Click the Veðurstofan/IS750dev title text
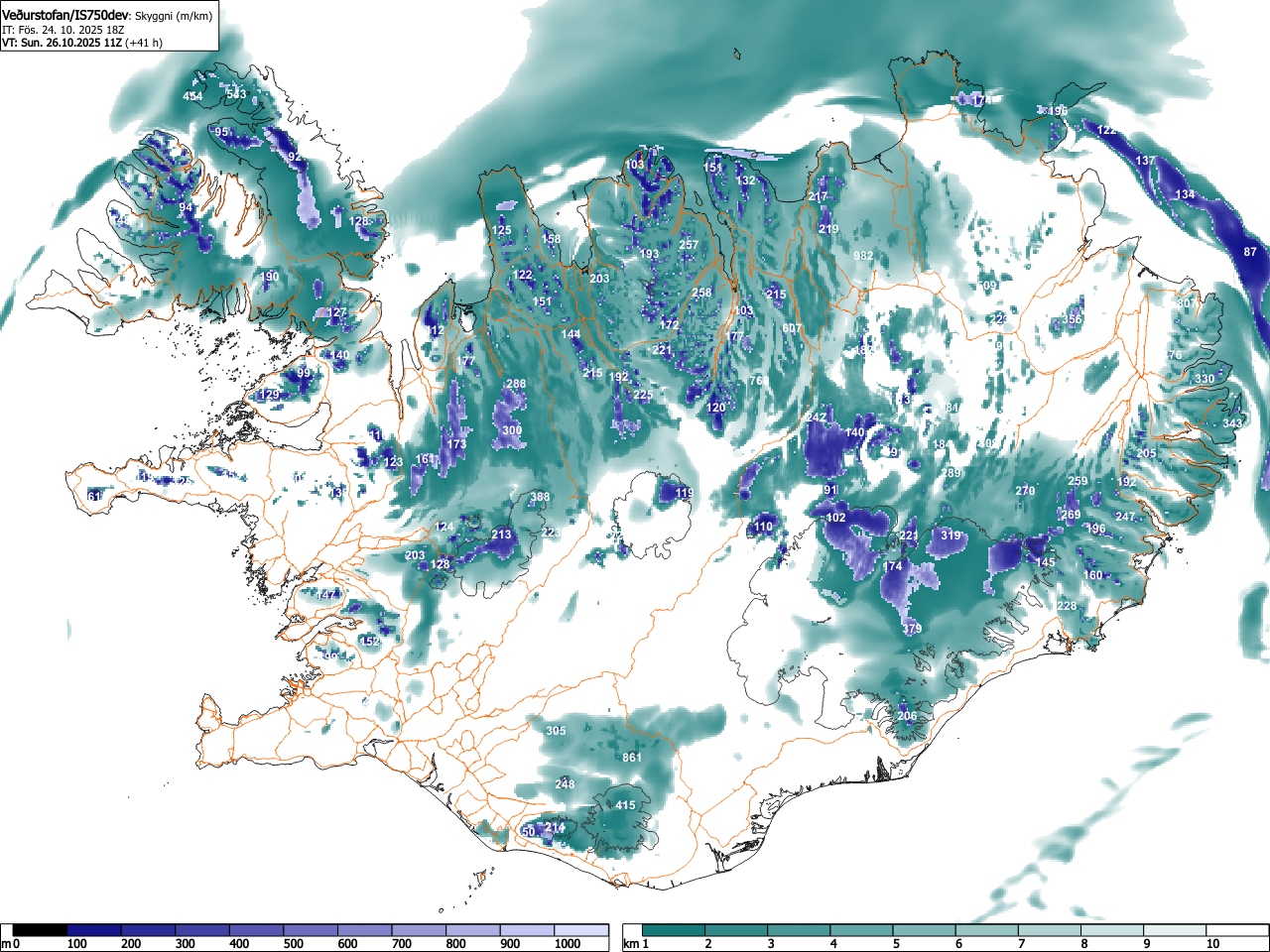Screen dimensions: 1270x952 (x=65, y=15)
